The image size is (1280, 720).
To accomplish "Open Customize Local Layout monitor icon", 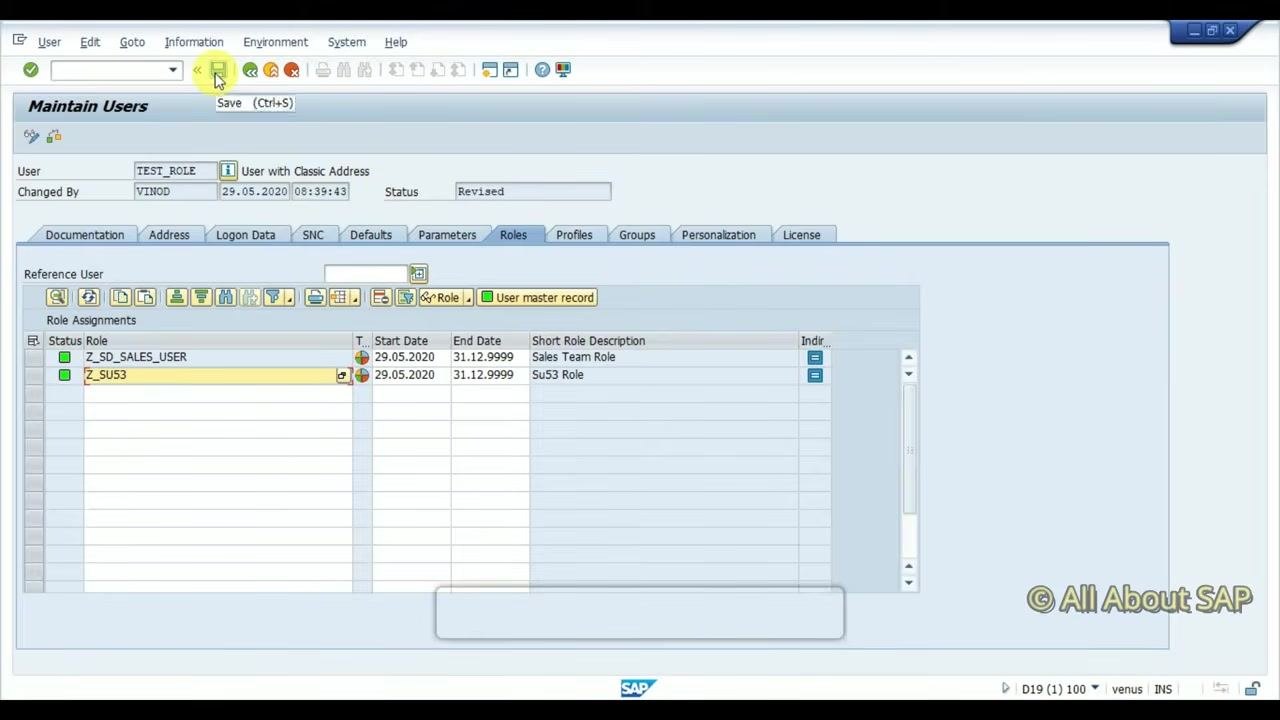I will (x=563, y=70).
